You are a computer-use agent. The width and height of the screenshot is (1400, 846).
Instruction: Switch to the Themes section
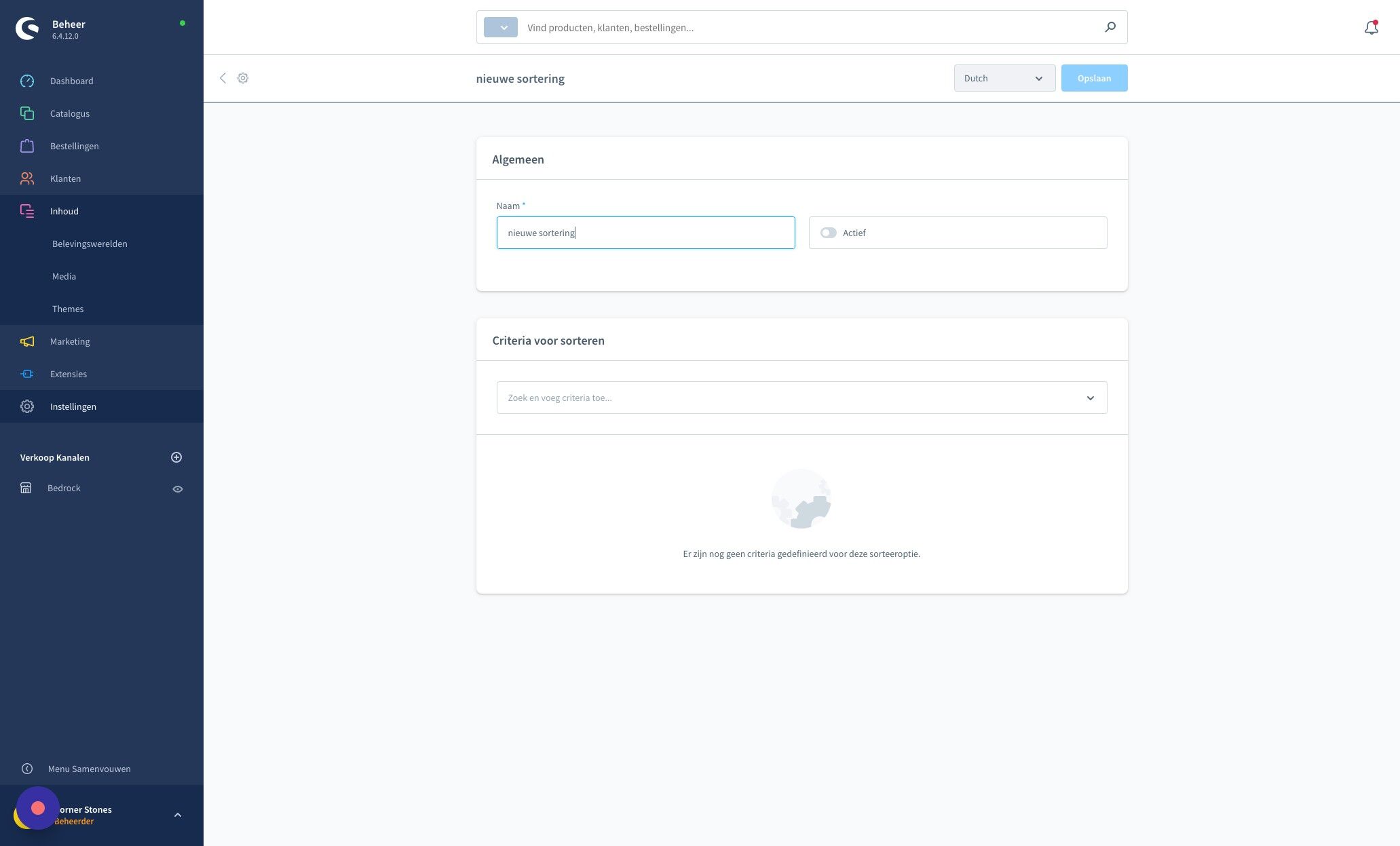click(68, 309)
